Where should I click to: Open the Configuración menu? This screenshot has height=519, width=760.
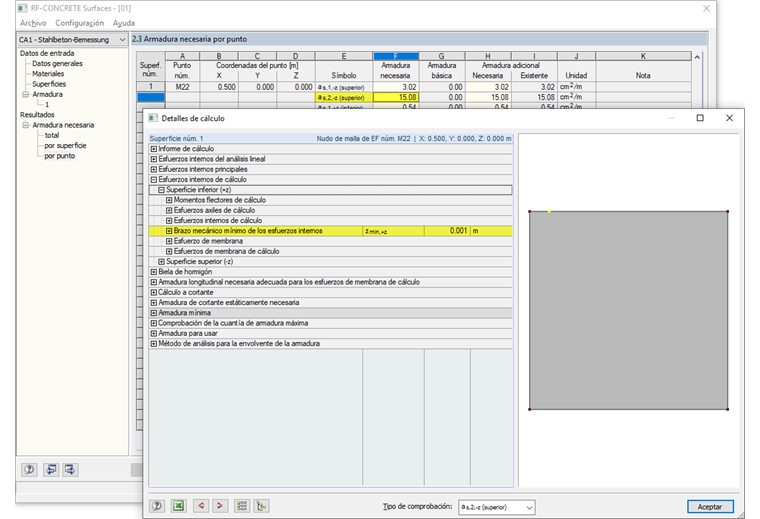point(79,23)
